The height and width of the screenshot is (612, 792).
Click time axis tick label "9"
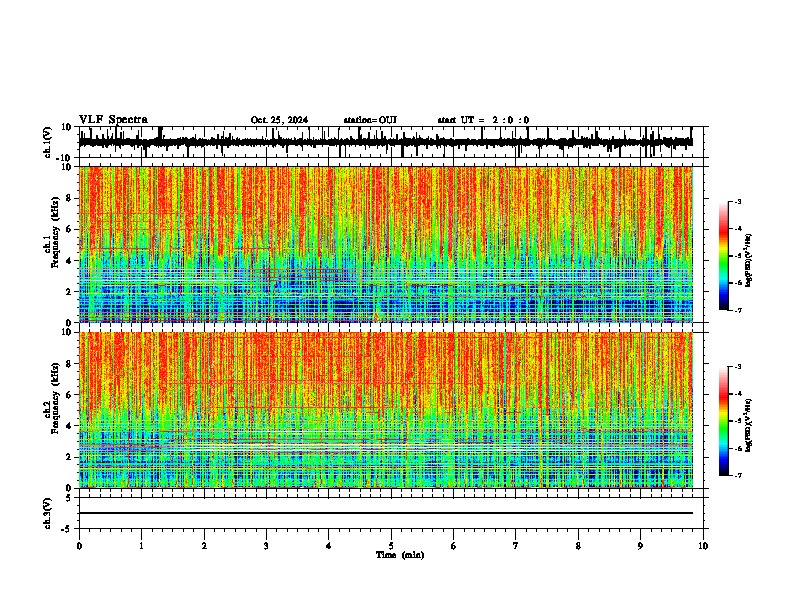point(640,546)
